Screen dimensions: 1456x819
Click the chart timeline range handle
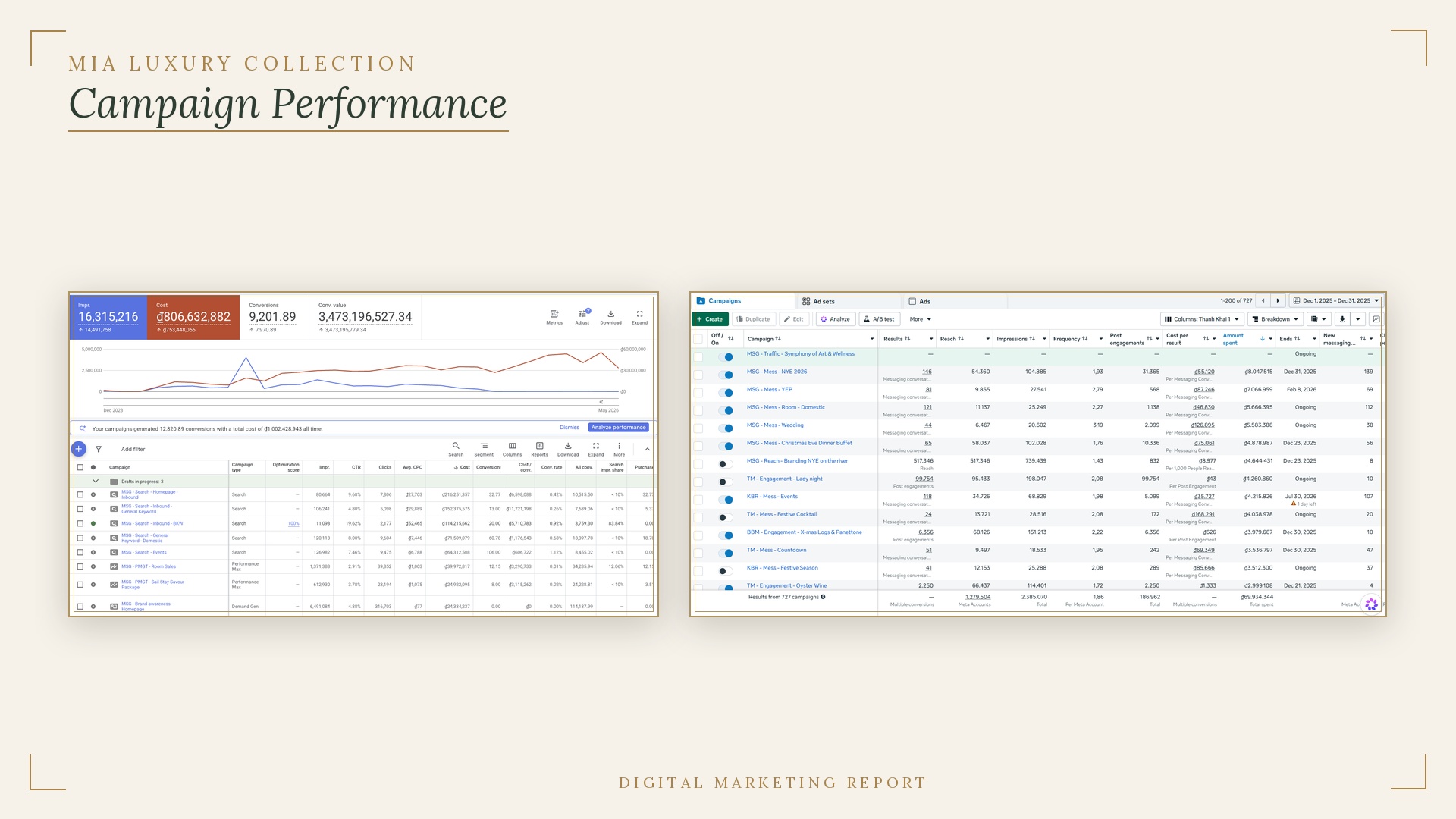(x=601, y=402)
